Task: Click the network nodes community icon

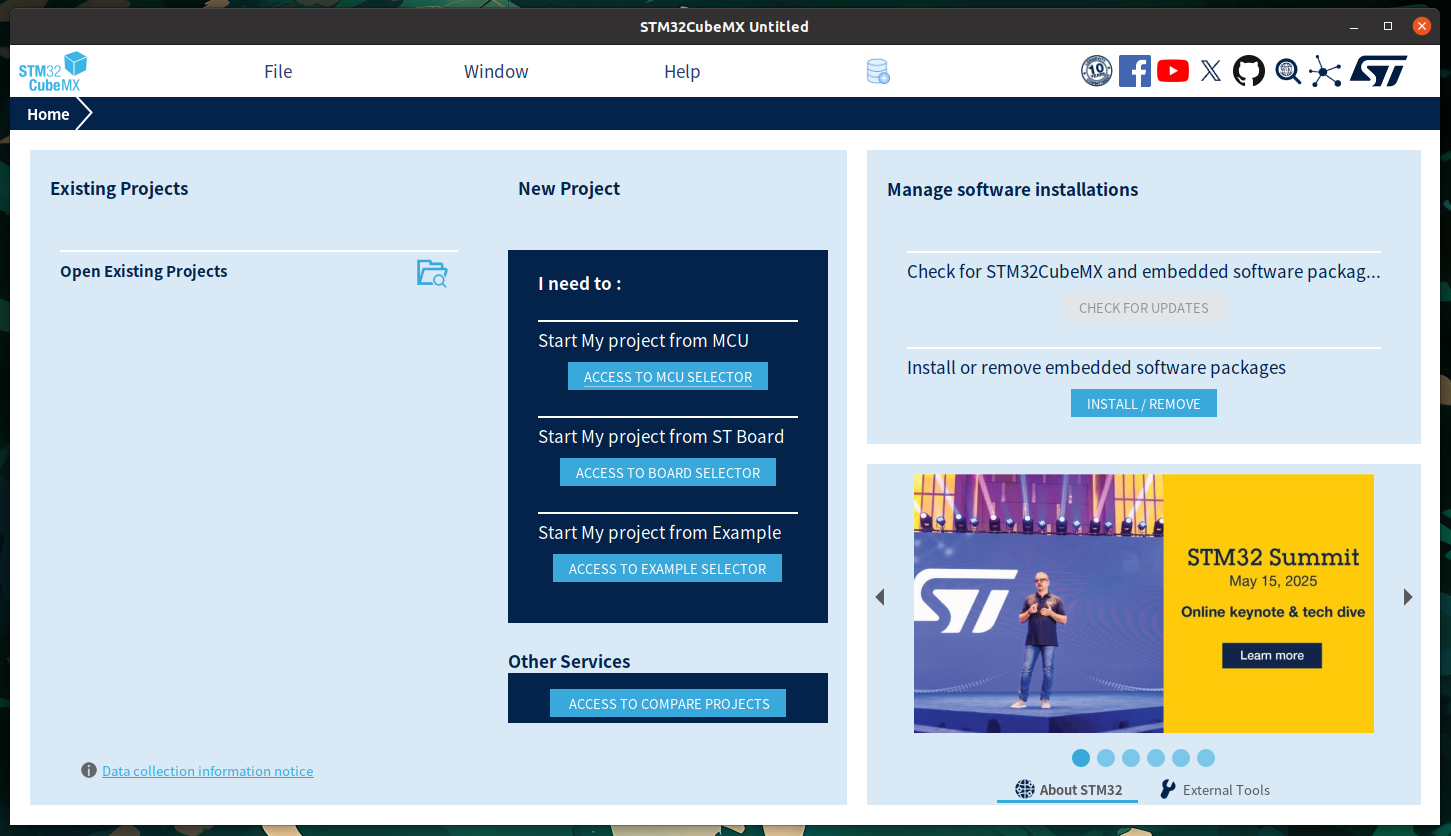Action: pos(1325,71)
